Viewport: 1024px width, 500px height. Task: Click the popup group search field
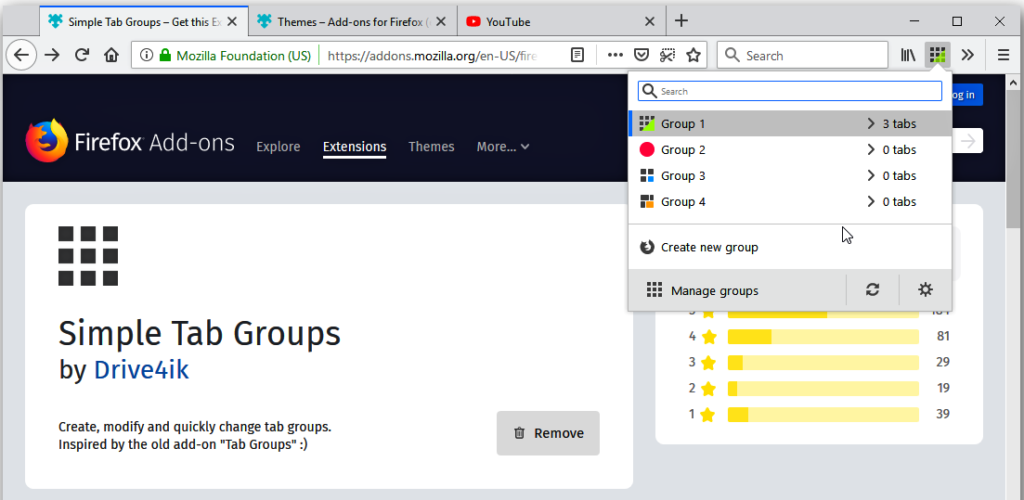pos(790,91)
